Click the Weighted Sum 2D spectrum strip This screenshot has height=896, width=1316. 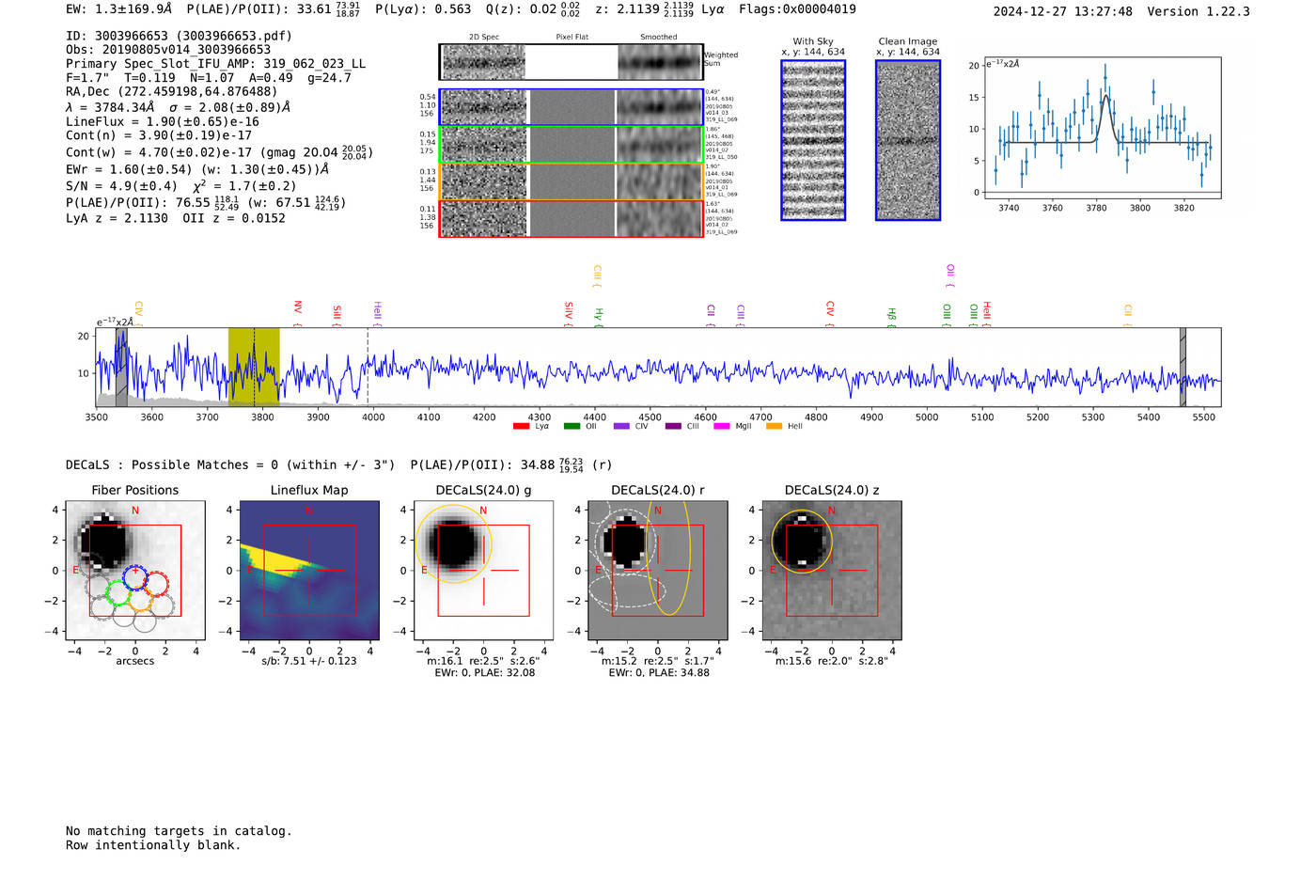[571, 62]
